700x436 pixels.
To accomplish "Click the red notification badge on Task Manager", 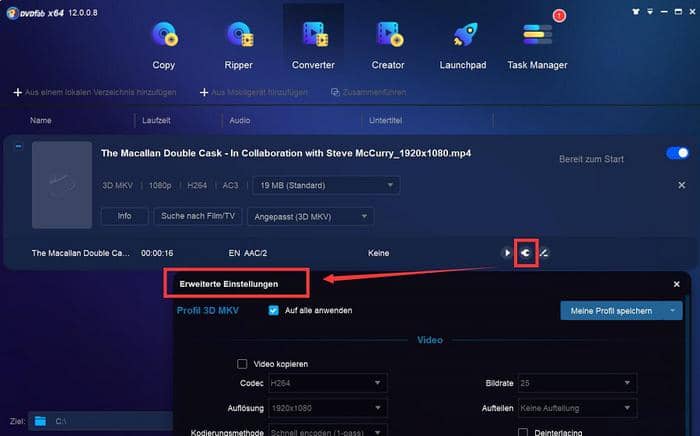I will click(559, 16).
